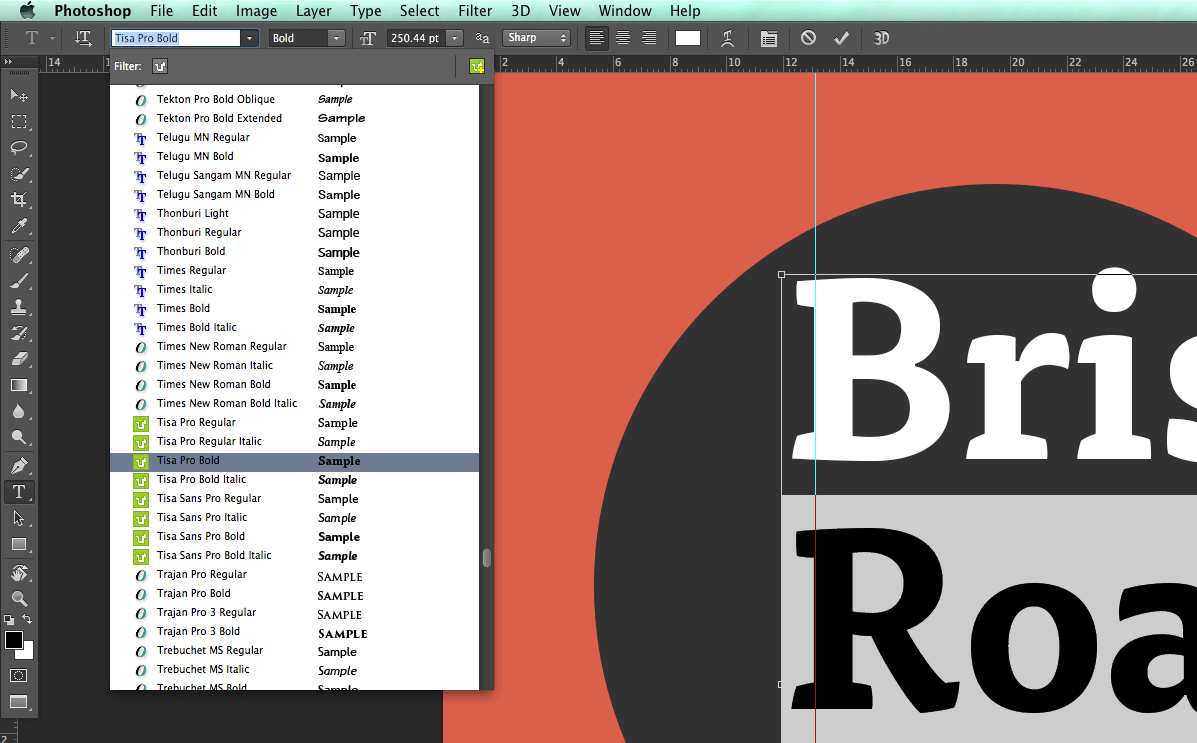The width and height of the screenshot is (1197, 743).
Task: Choose Tisa Sans Pro Regular font
Action: [209, 498]
